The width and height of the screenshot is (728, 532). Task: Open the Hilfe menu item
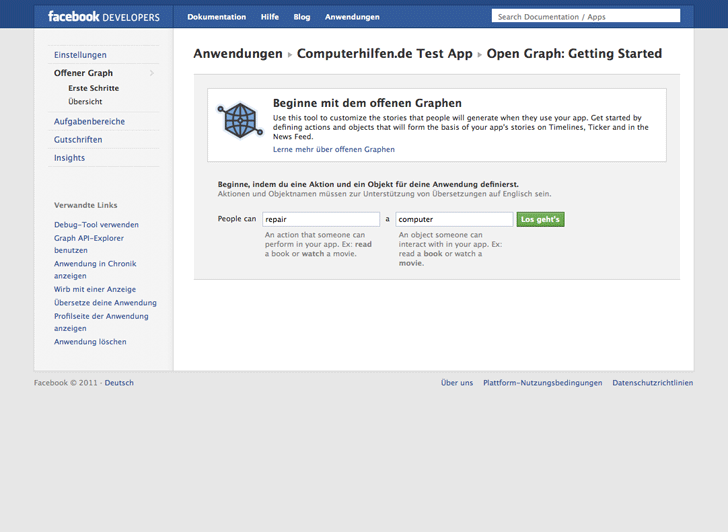pos(270,17)
